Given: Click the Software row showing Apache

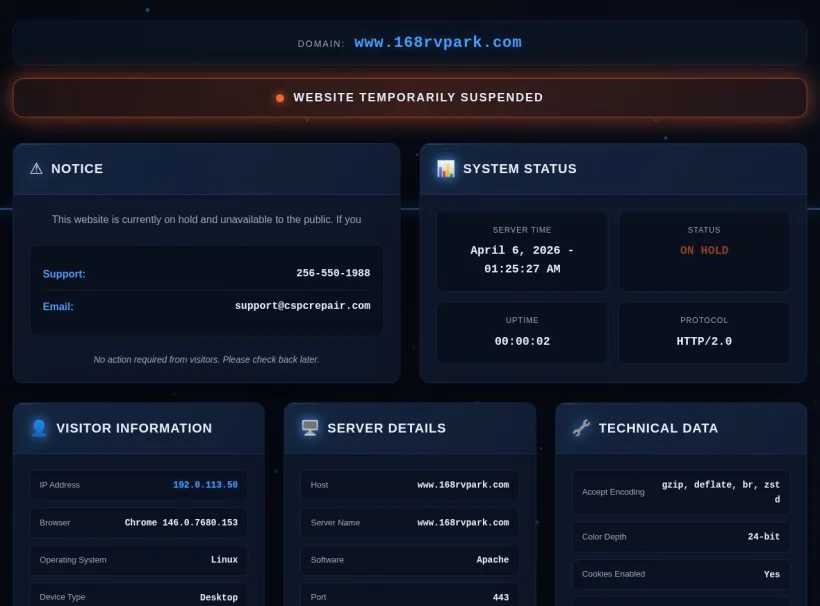Looking at the screenshot, I should [x=410, y=560].
